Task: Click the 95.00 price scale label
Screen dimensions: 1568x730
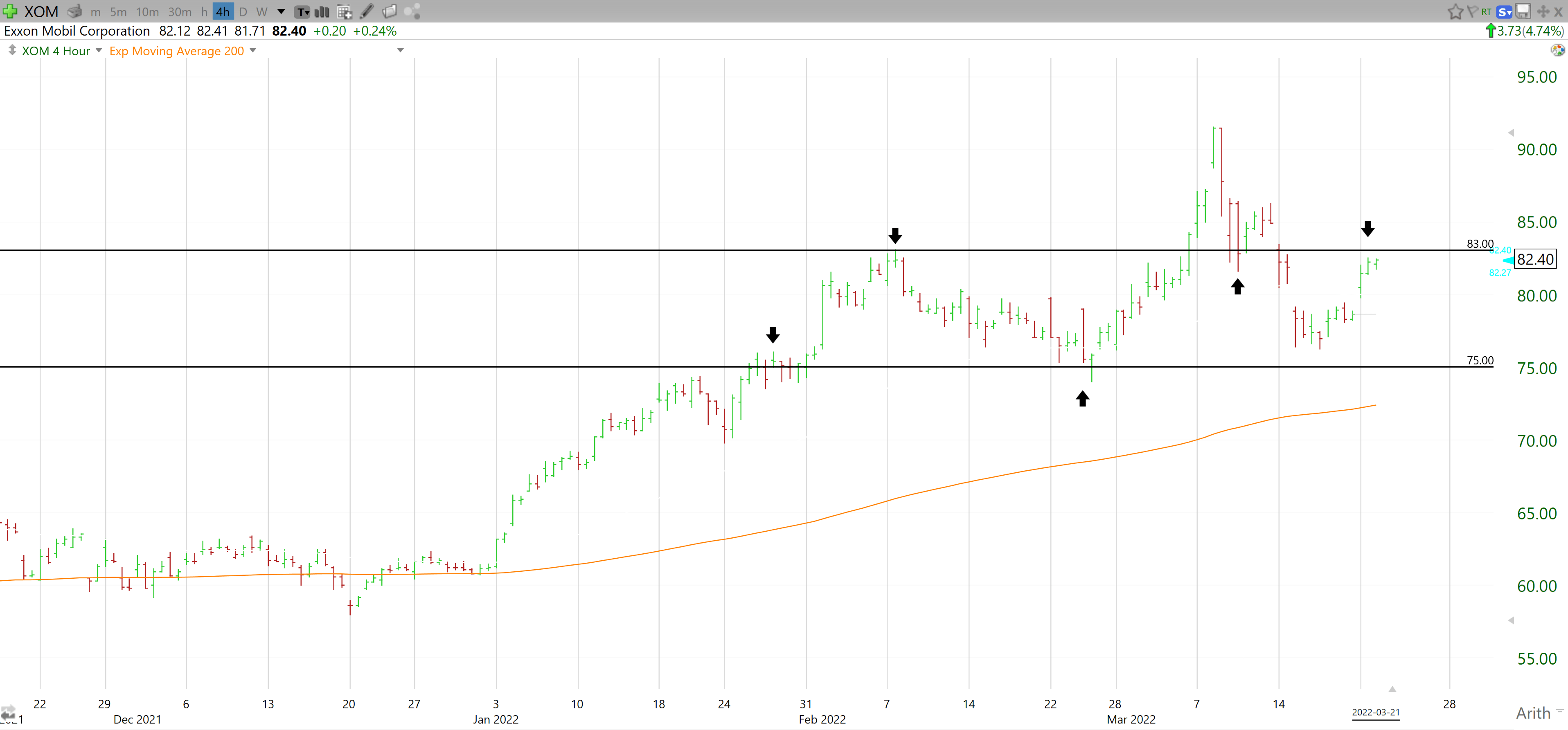Action: (1536, 77)
